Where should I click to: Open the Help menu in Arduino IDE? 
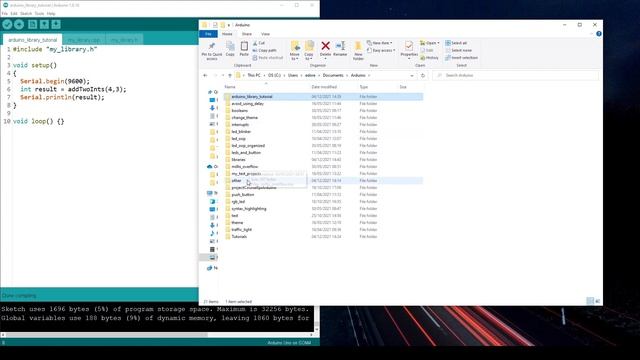51,13
